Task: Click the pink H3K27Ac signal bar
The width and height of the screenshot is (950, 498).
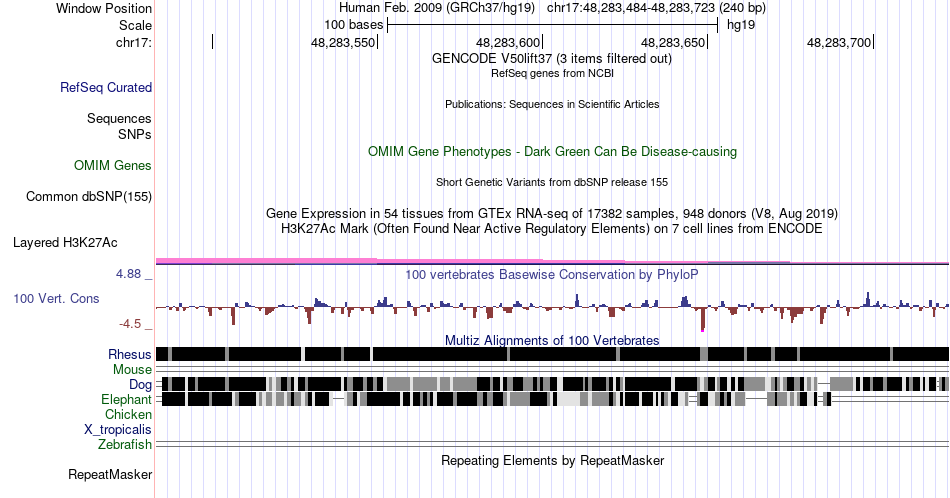Action: pos(552,261)
